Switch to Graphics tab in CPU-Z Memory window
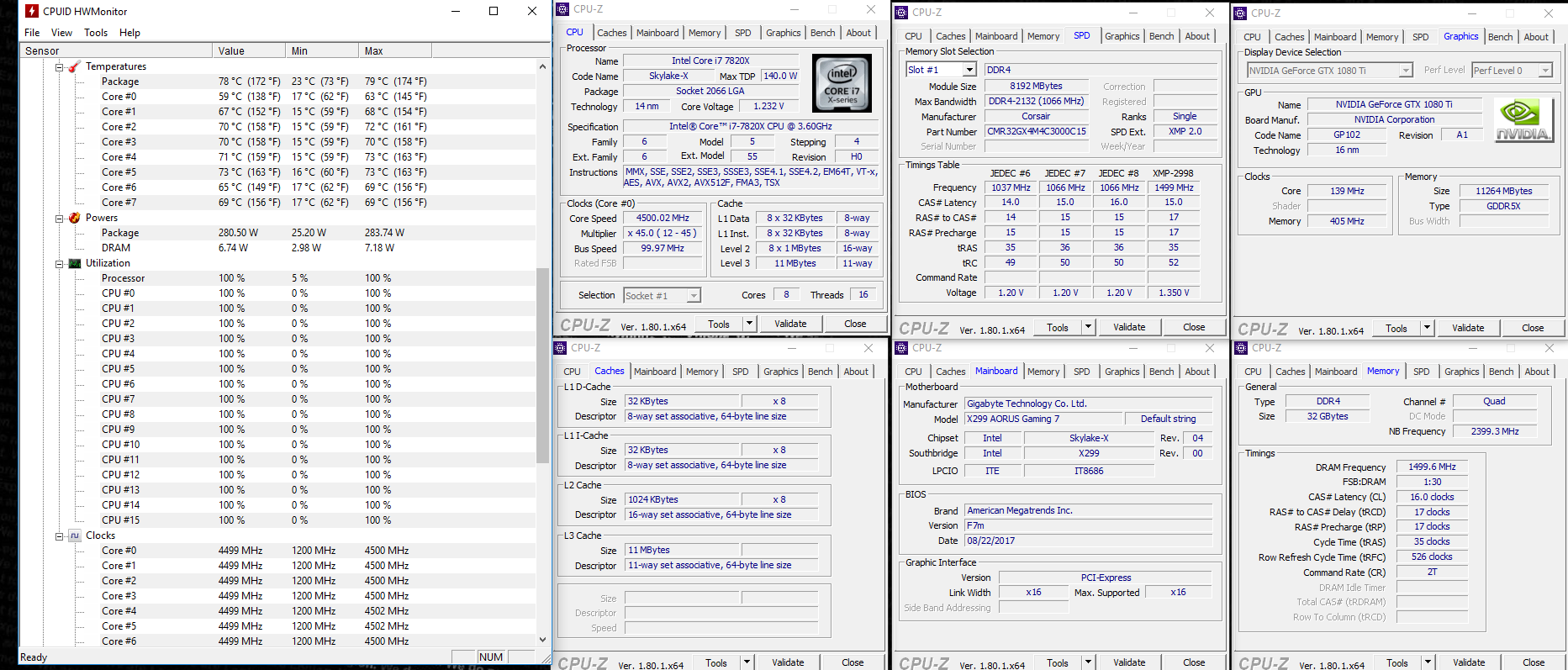 (x=1461, y=372)
